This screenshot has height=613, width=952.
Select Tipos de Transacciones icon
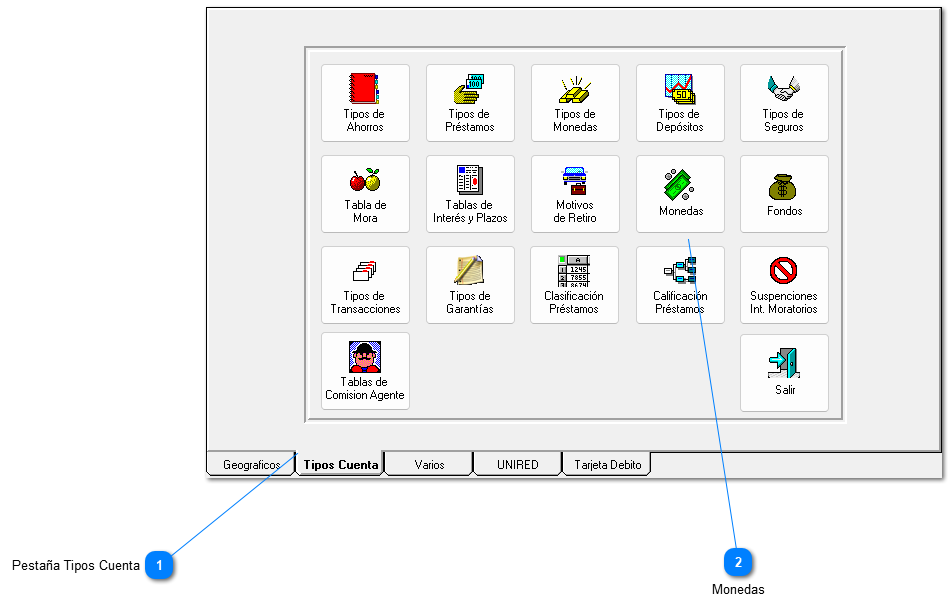point(365,285)
